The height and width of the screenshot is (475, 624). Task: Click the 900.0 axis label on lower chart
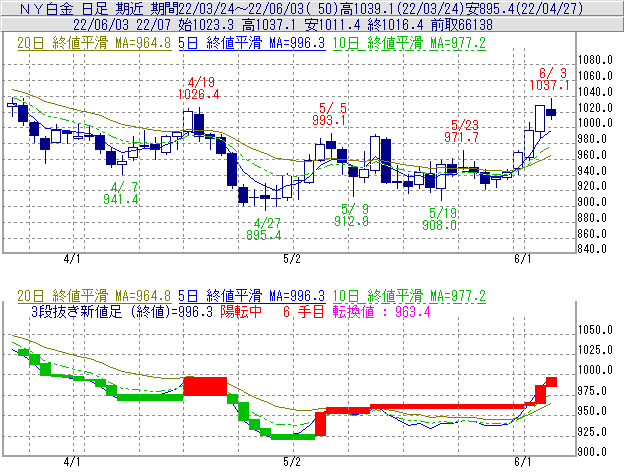592,452
